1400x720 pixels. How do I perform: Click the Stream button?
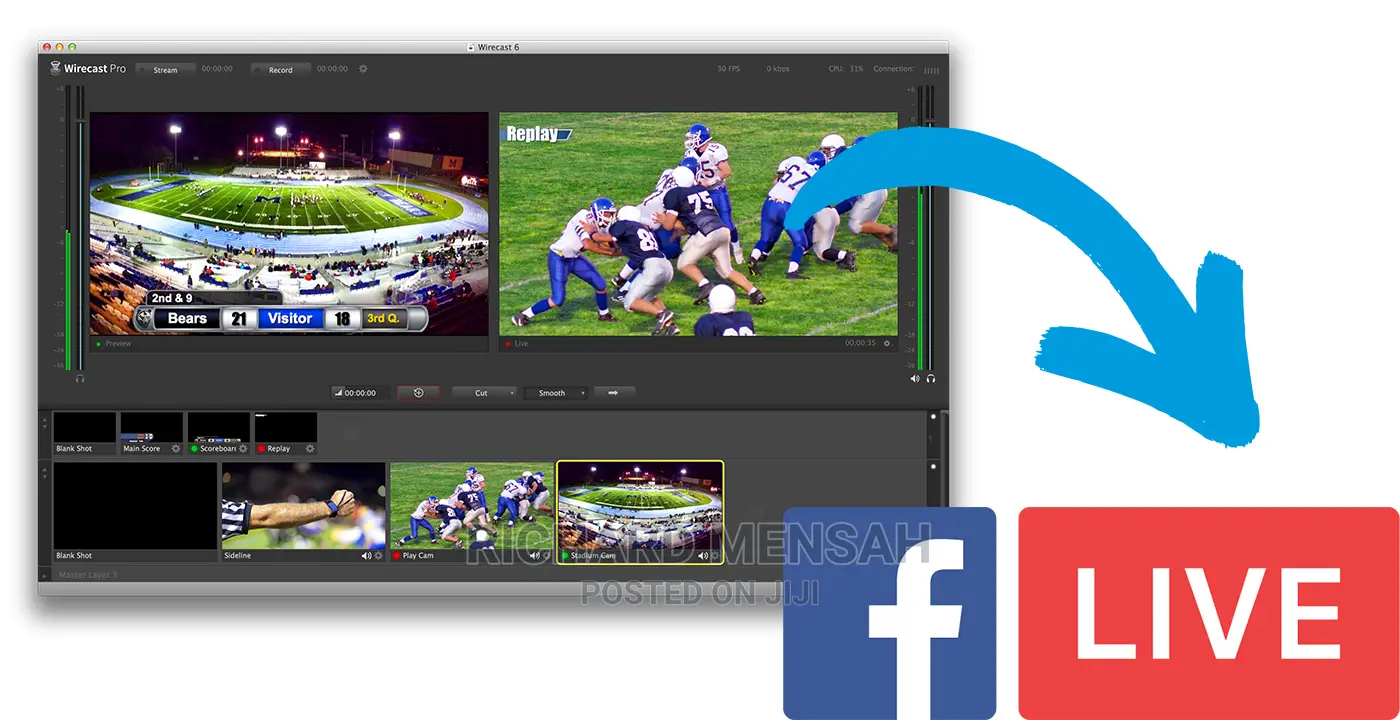[165, 70]
